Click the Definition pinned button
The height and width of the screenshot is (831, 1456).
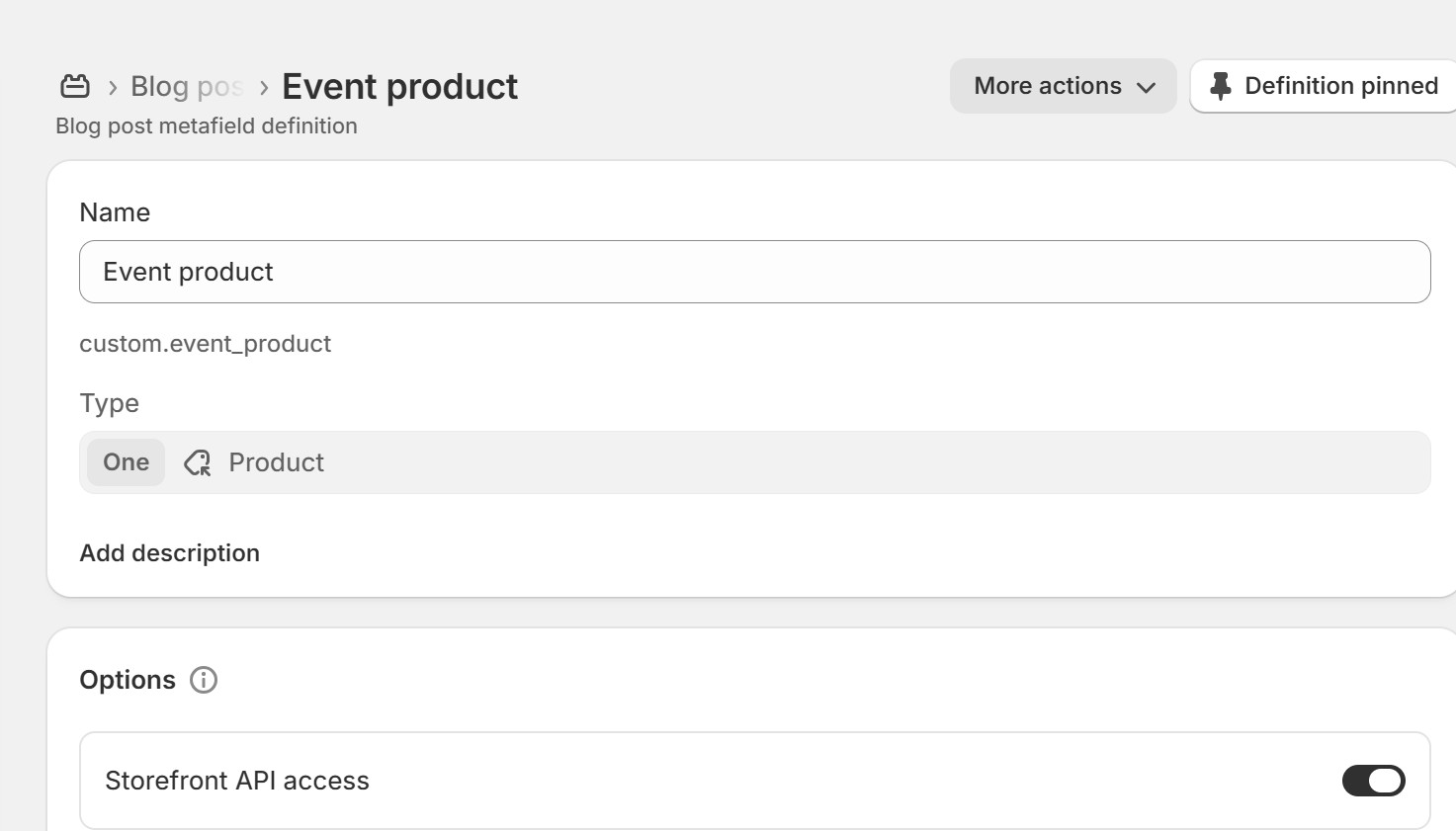[x=1323, y=86]
